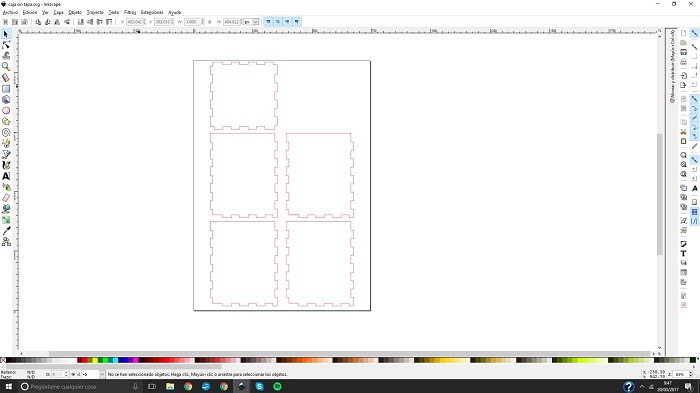Image resolution: width=700 pixels, height=393 pixels.
Task: Click the canvas vertical scrollbar
Action: [660, 194]
